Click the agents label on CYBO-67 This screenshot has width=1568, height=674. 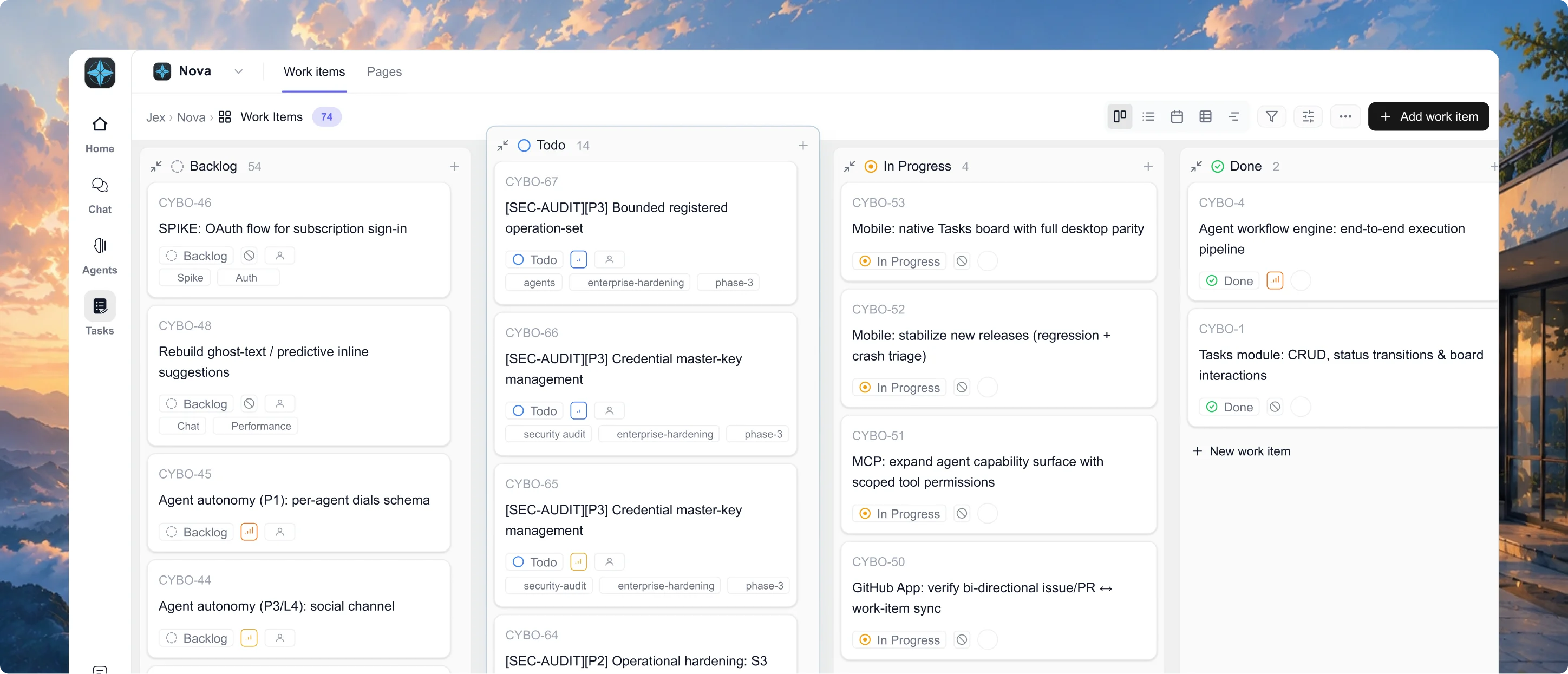click(534, 282)
